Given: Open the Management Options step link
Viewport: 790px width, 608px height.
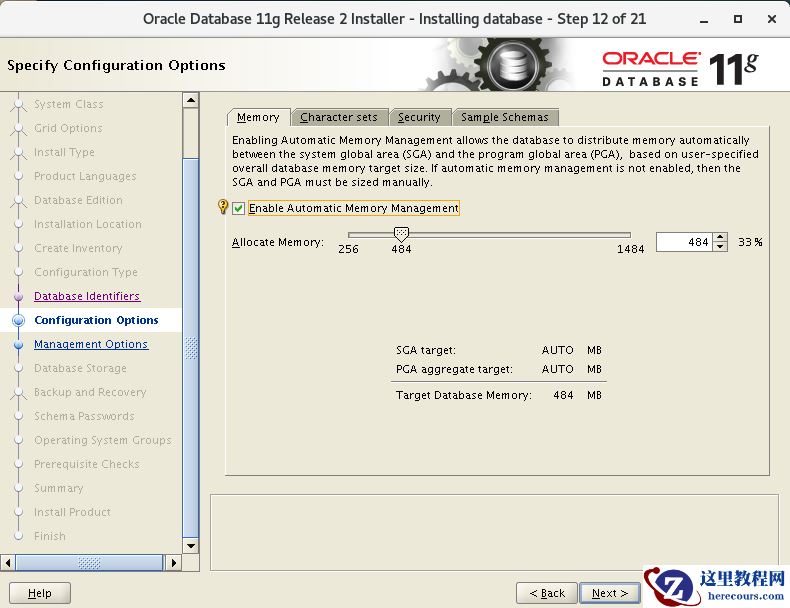Looking at the screenshot, I should click(91, 344).
